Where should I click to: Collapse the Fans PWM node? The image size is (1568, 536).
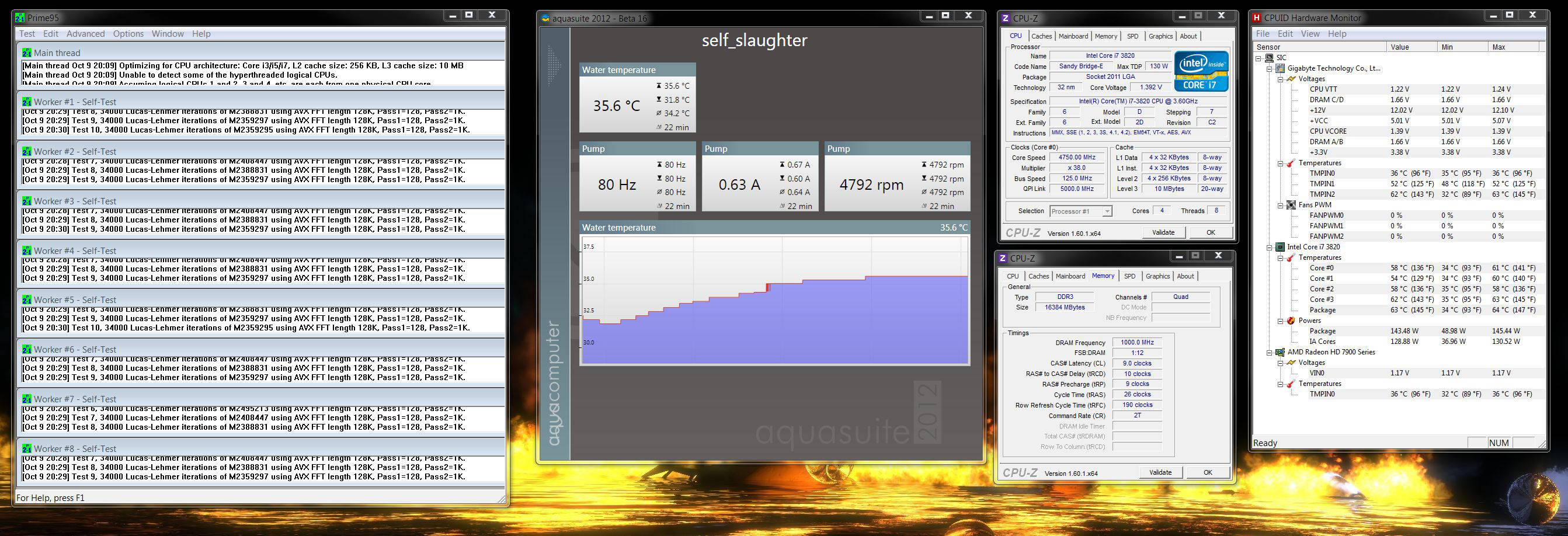(1281, 205)
